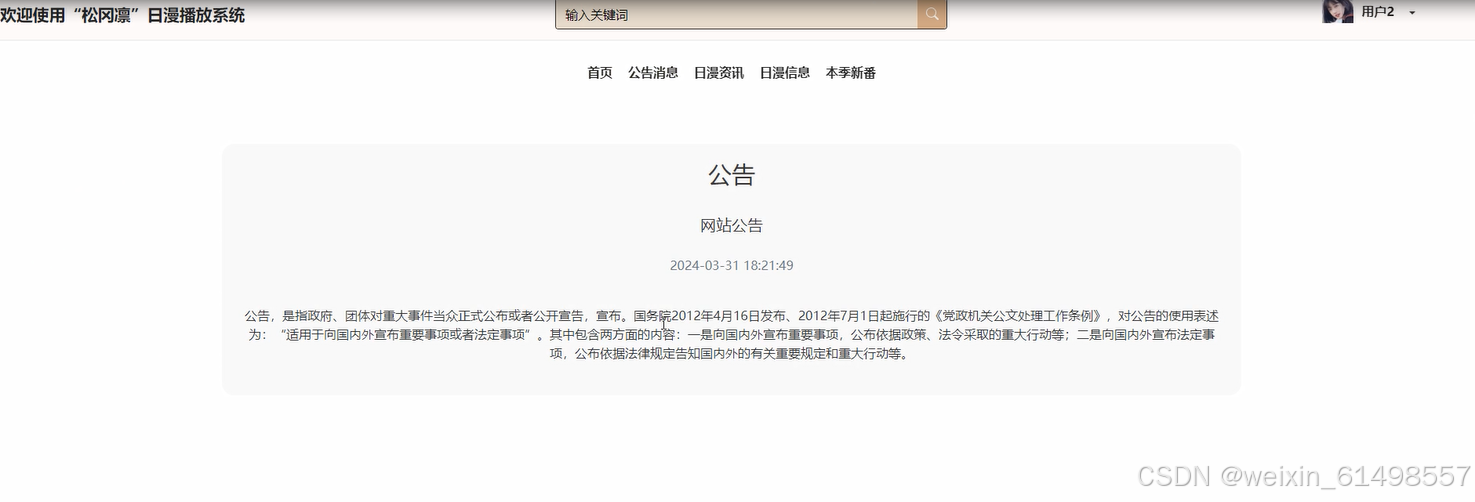Click the search magnifier button
Screen dimensions: 1475x502
[x=932, y=14]
